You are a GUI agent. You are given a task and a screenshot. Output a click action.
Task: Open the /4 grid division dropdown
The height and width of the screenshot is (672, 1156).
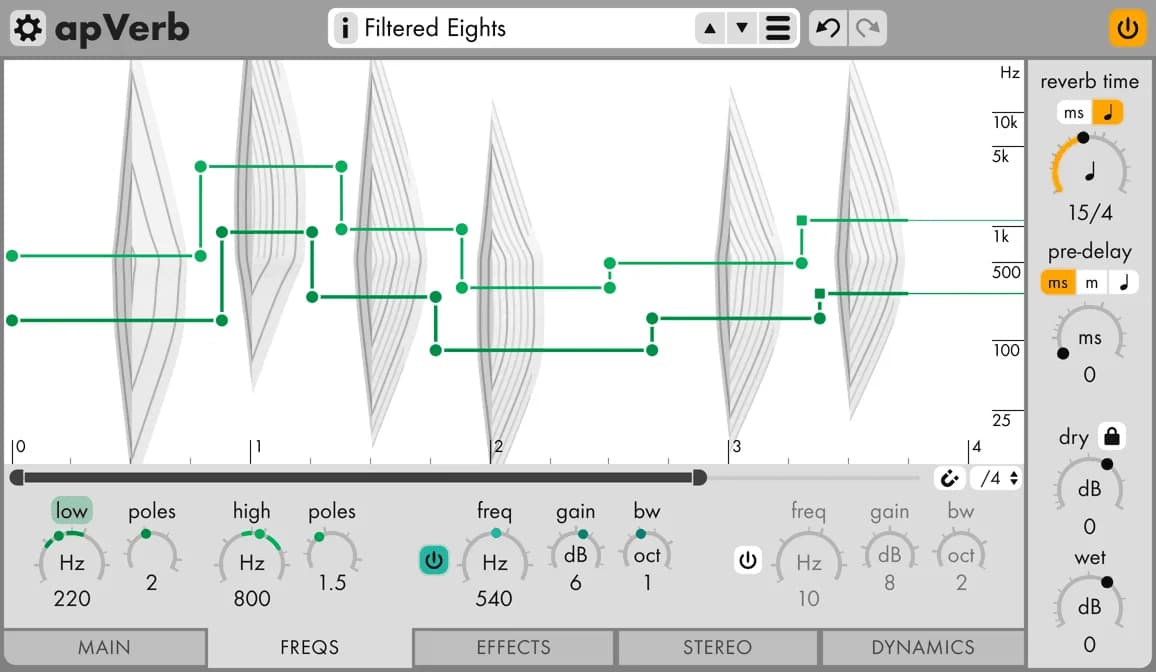click(x=998, y=478)
